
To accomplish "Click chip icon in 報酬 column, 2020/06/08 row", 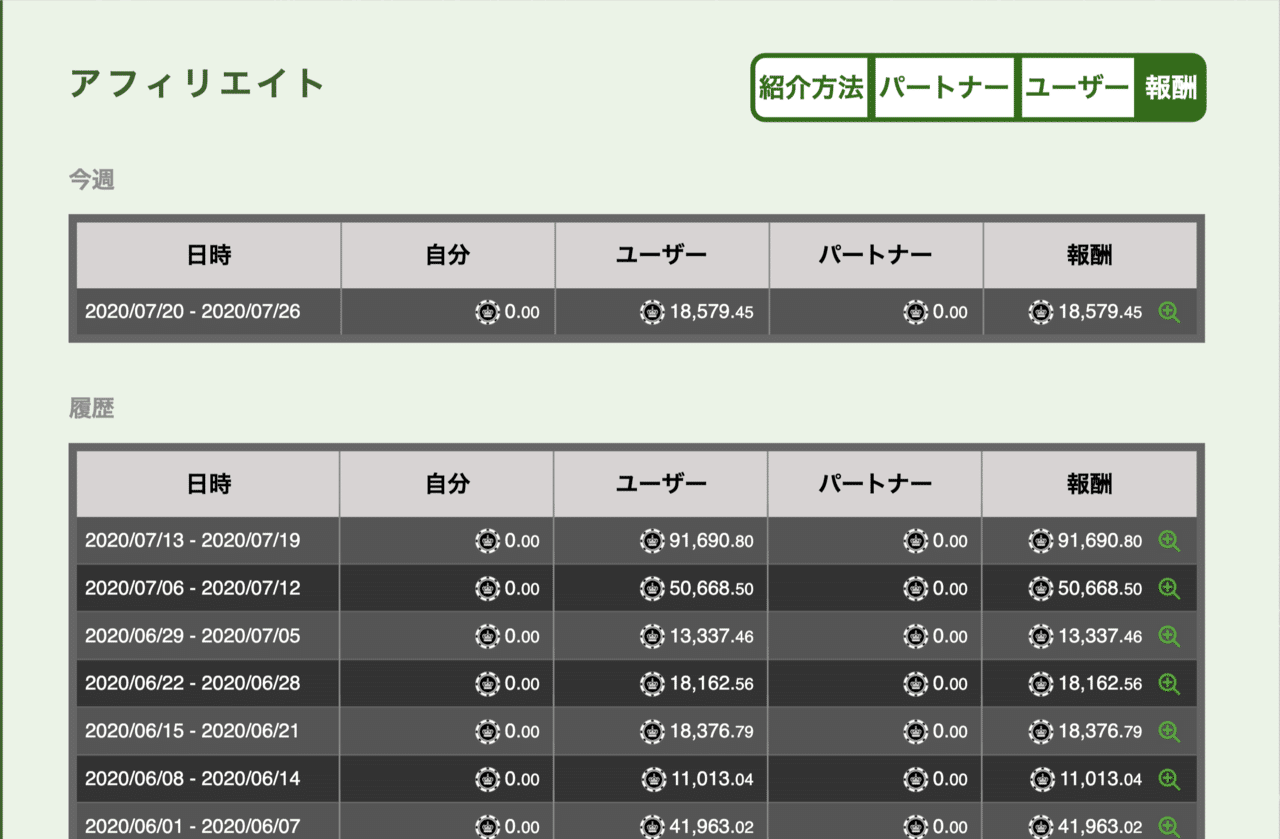I will point(1041,779).
